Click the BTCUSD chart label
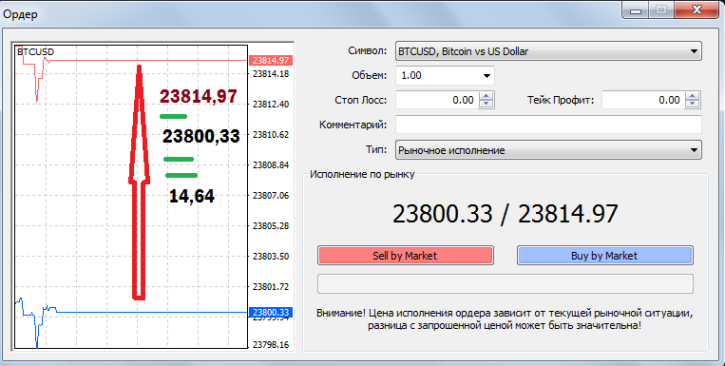Viewport: 725px width, 366px height. [x=36, y=52]
